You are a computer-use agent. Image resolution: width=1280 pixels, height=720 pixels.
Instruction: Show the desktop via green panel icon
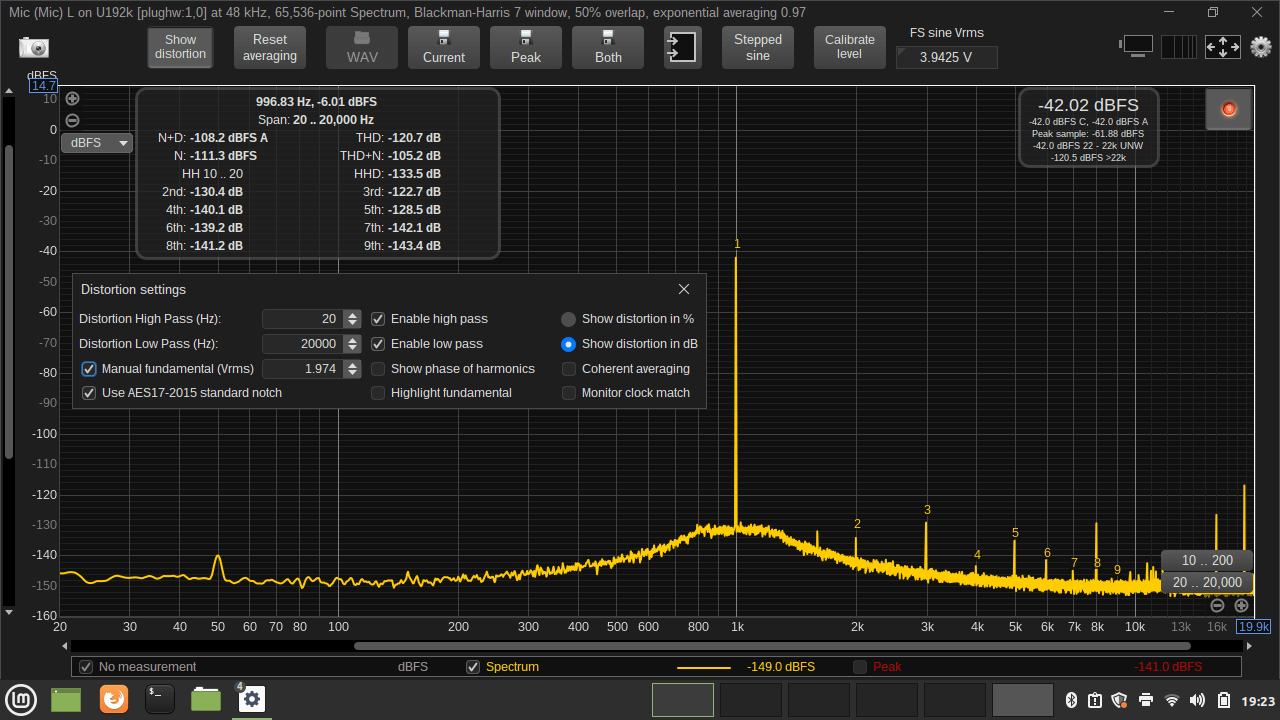(66, 699)
